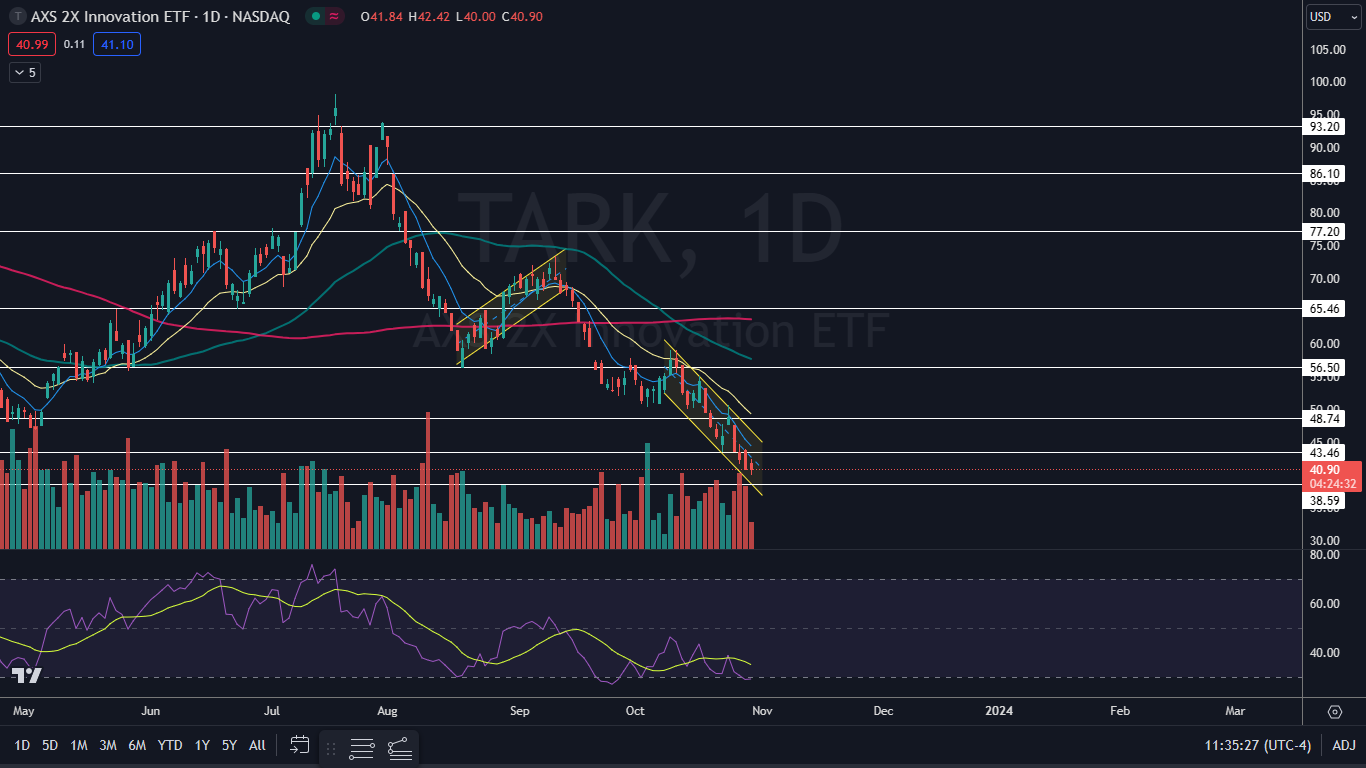Select the trend line drawing tool icon
Screen dimensions: 1366x768
(x=399, y=748)
